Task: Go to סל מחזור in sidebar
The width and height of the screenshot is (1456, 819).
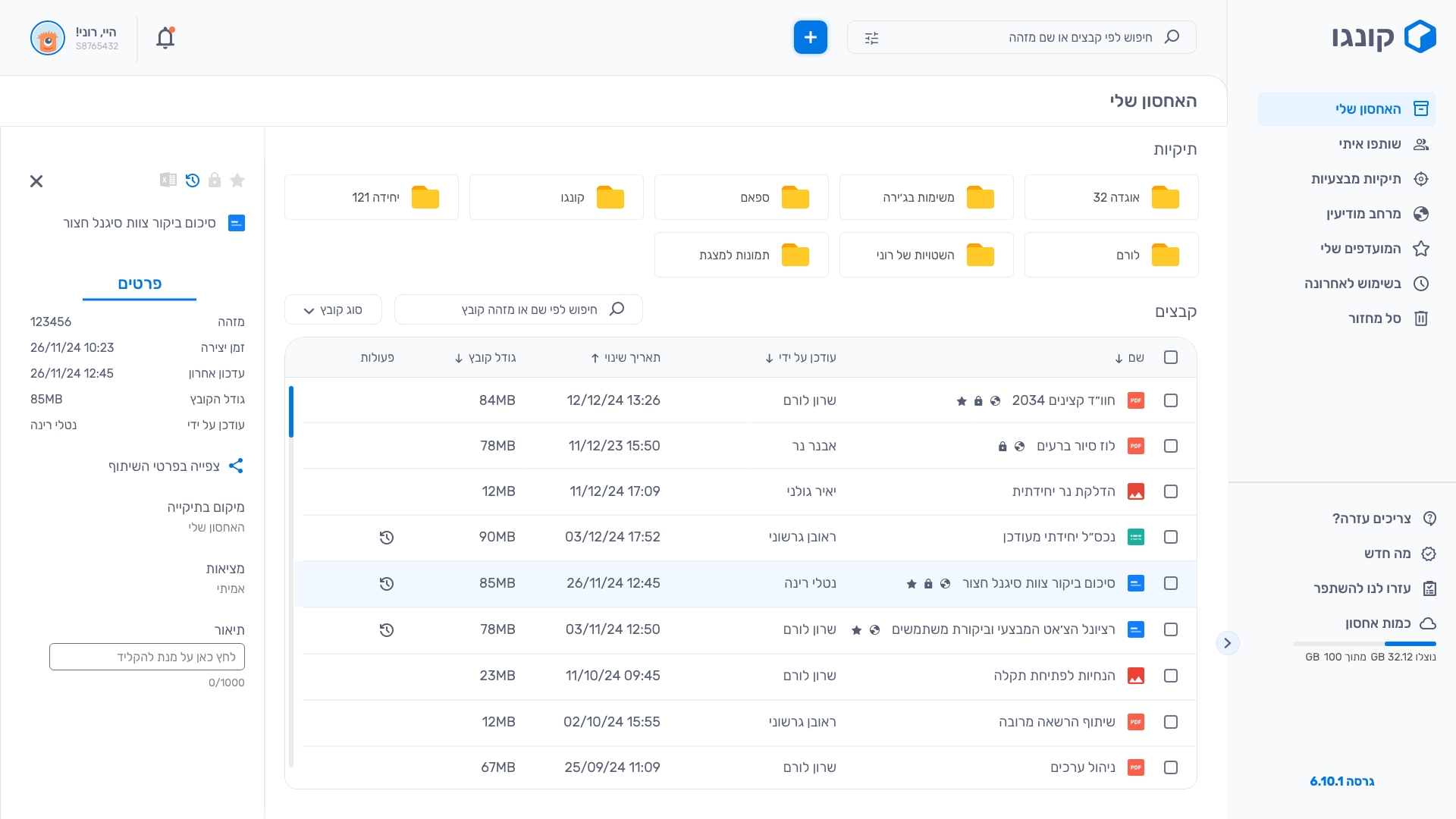Action: tap(1374, 318)
